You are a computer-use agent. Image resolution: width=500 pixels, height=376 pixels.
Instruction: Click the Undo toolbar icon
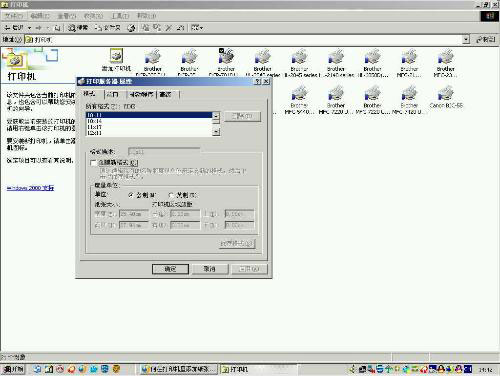point(180,28)
